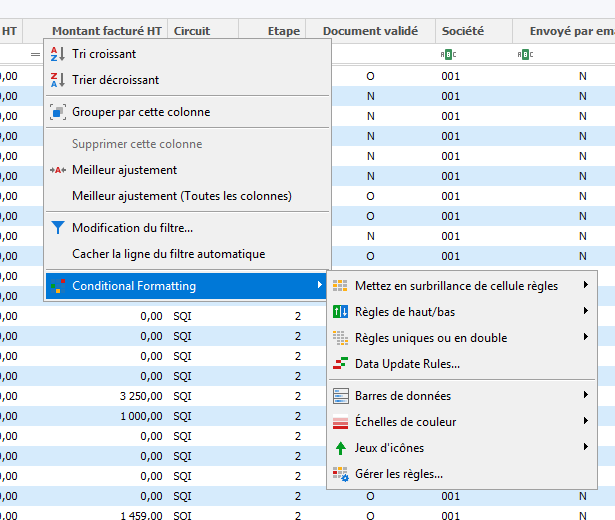The width and height of the screenshot is (615, 520).
Task: Click the group by column icon
Action: click(57, 112)
